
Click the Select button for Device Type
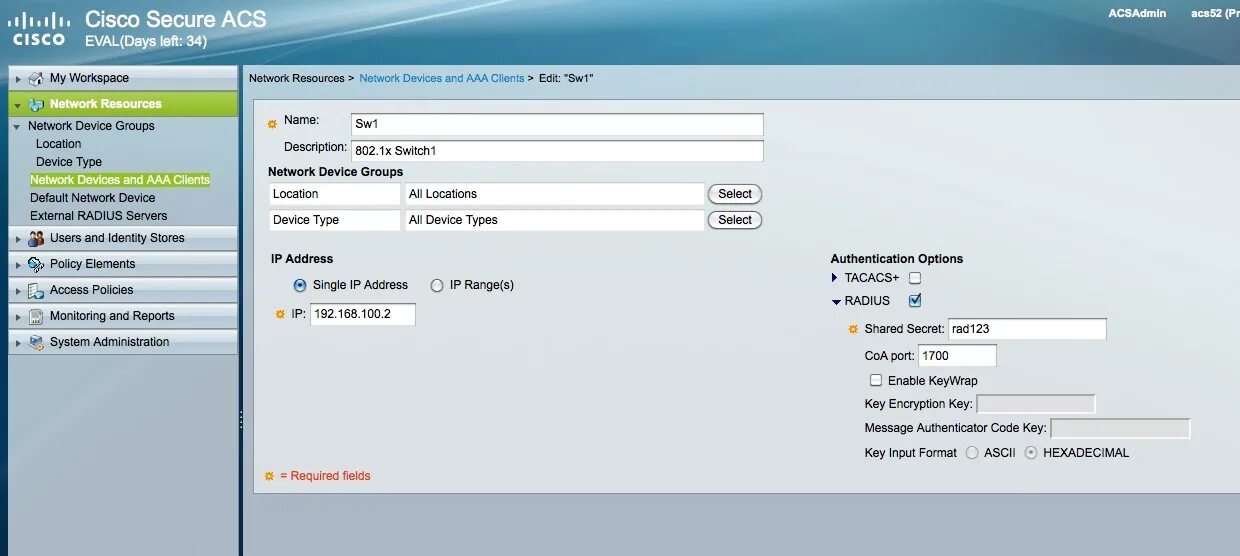(735, 220)
